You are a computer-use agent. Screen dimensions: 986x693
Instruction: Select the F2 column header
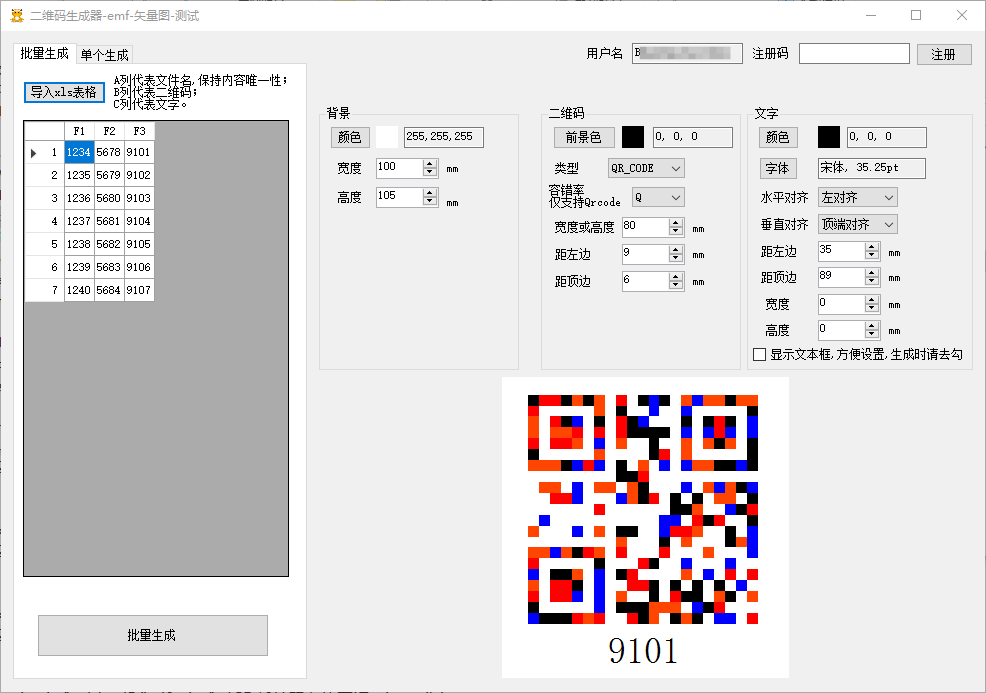point(109,131)
